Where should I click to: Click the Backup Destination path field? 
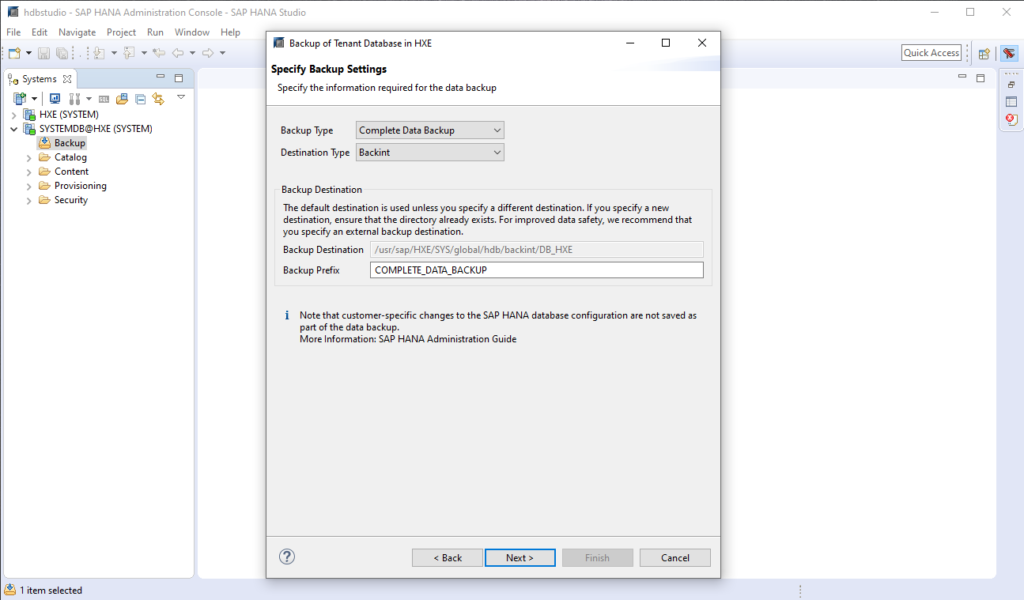(536, 249)
